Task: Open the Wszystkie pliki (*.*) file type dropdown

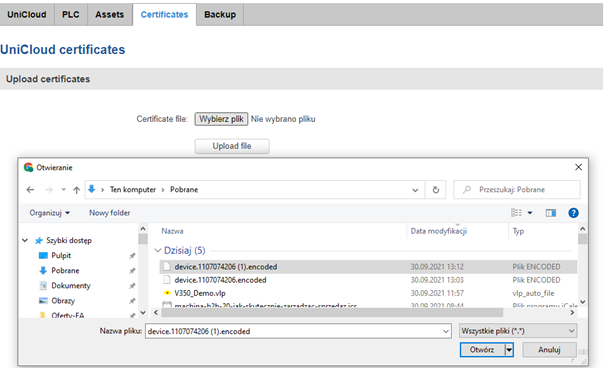Action: click(x=518, y=331)
